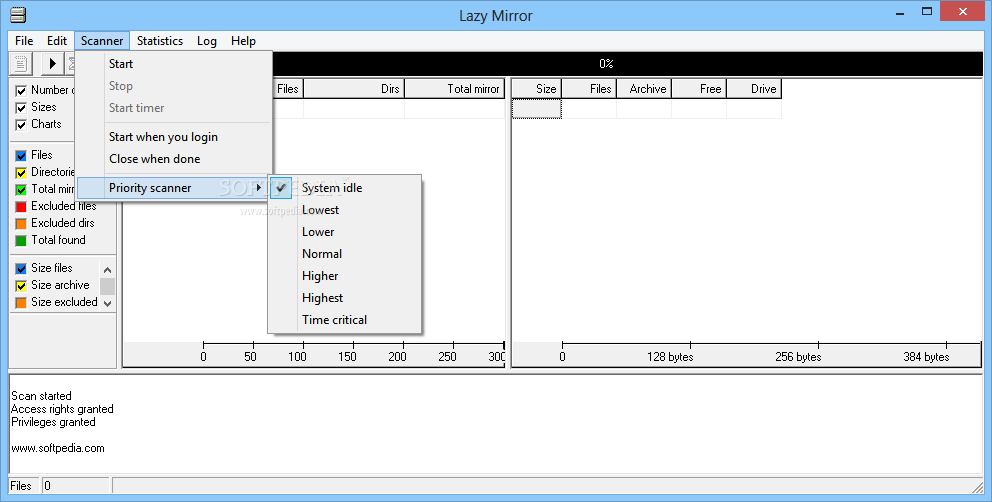
Task: Toggle the green Total found checkbox
Action: coord(21,241)
